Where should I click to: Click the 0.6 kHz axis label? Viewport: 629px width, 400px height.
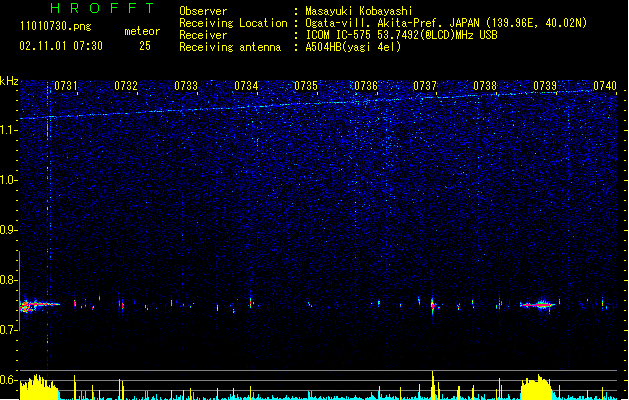(x=9, y=380)
